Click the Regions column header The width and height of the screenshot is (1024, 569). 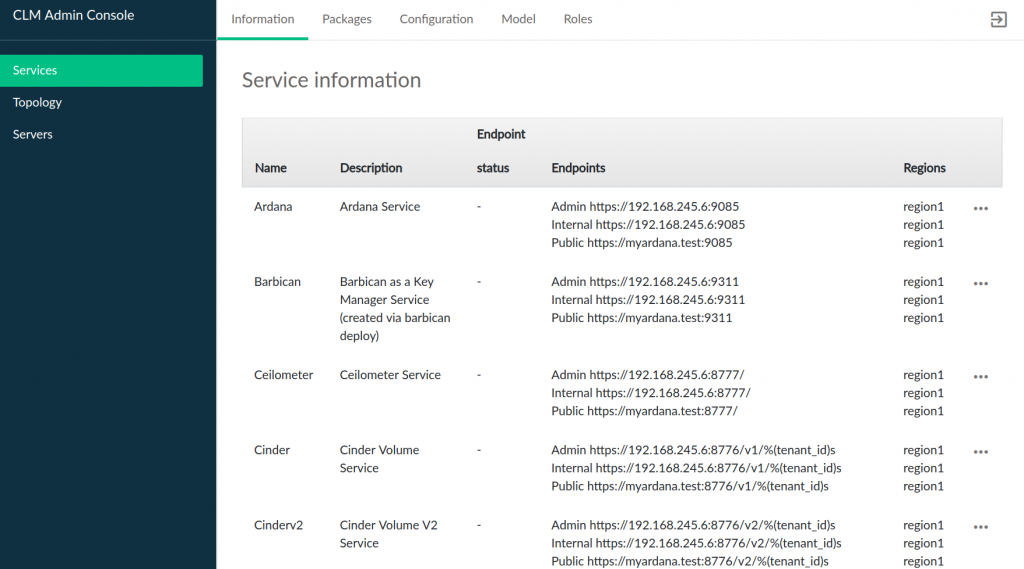point(924,168)
